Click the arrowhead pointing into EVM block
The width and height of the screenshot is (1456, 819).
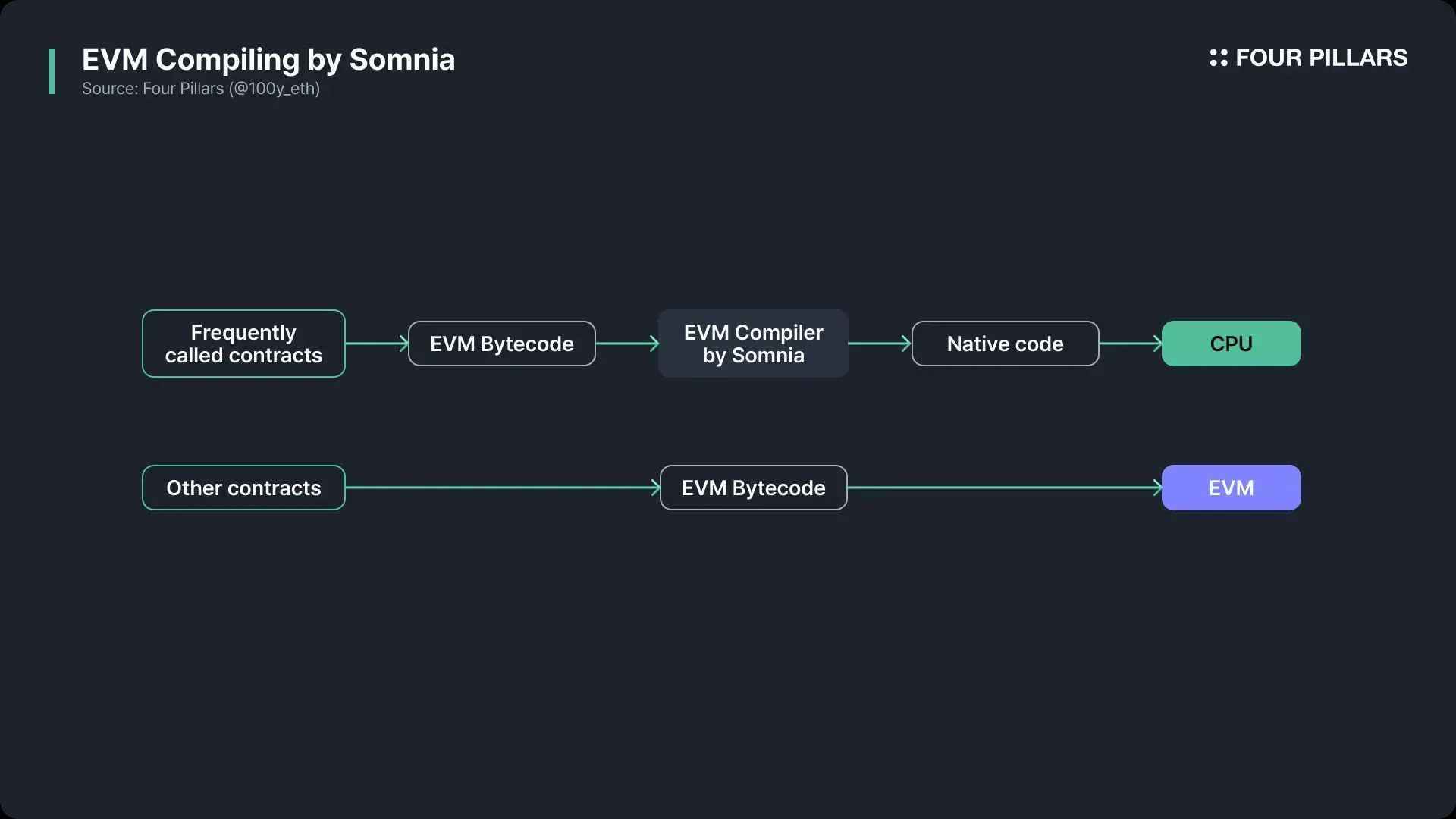tap(1157, 488)
